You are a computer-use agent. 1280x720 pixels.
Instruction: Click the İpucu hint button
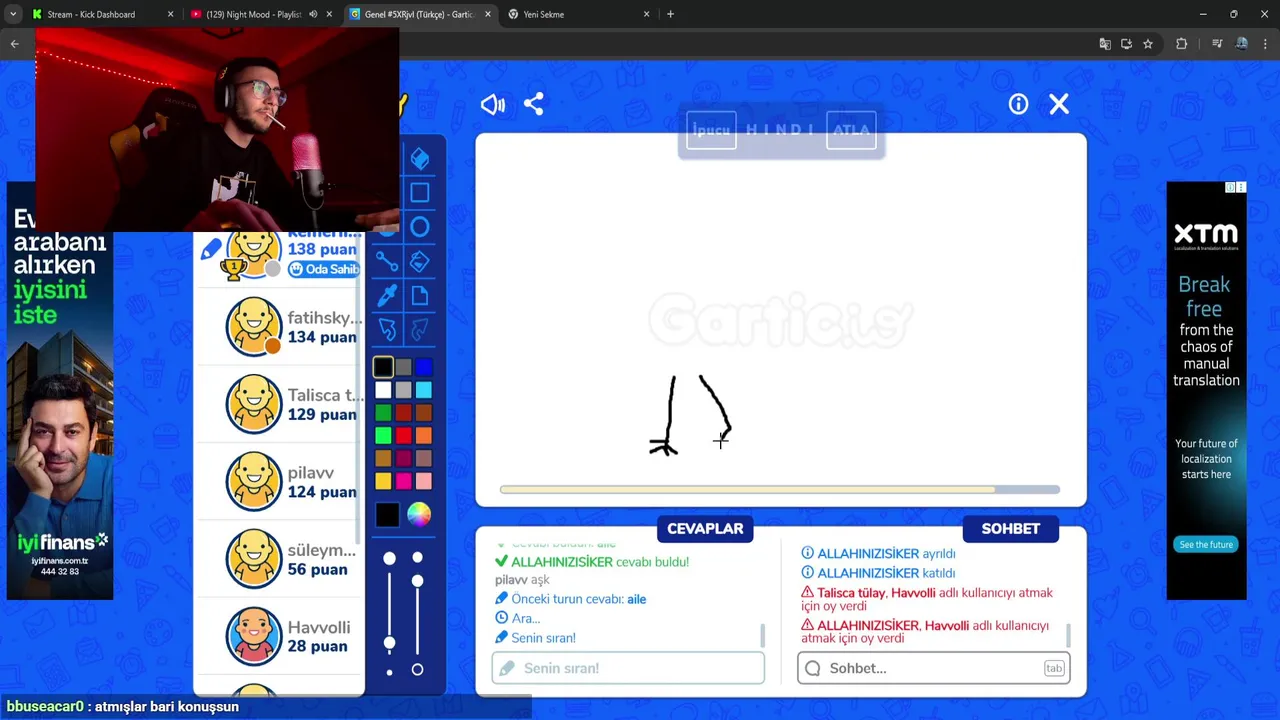(x=711, y=130)
